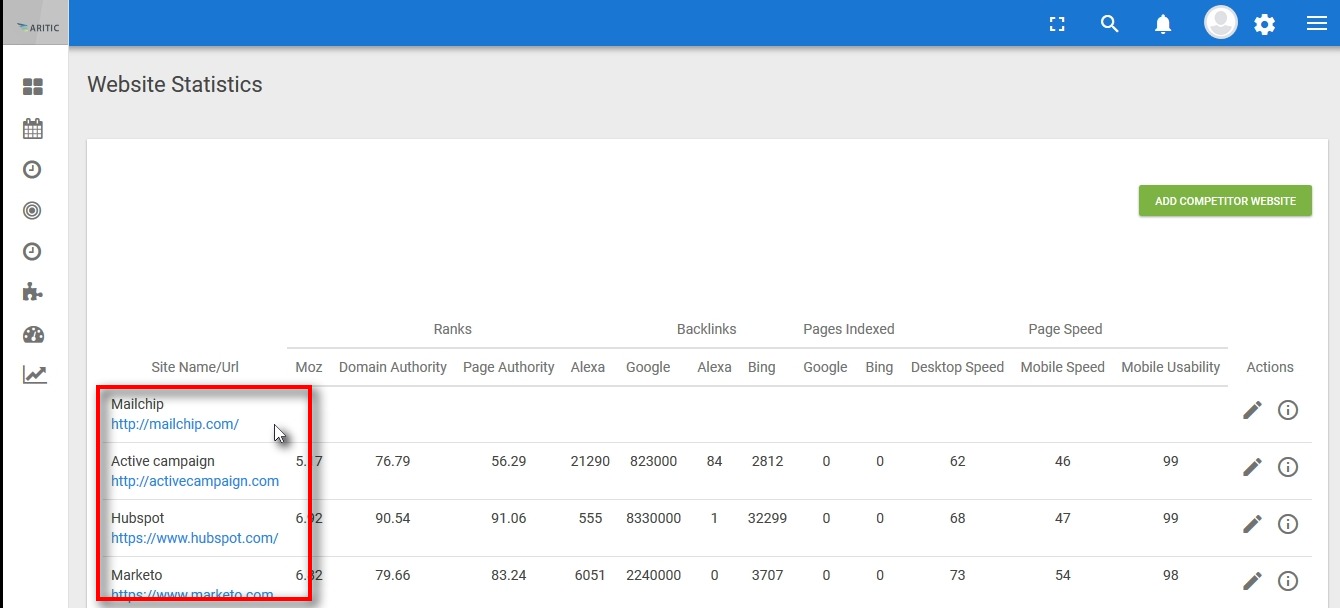Image resolution: width=1340 pixels, height=608 pixels.
Task: Click Alexa rank value 21290
Action: pyautogui.click(x=588, y=461)
